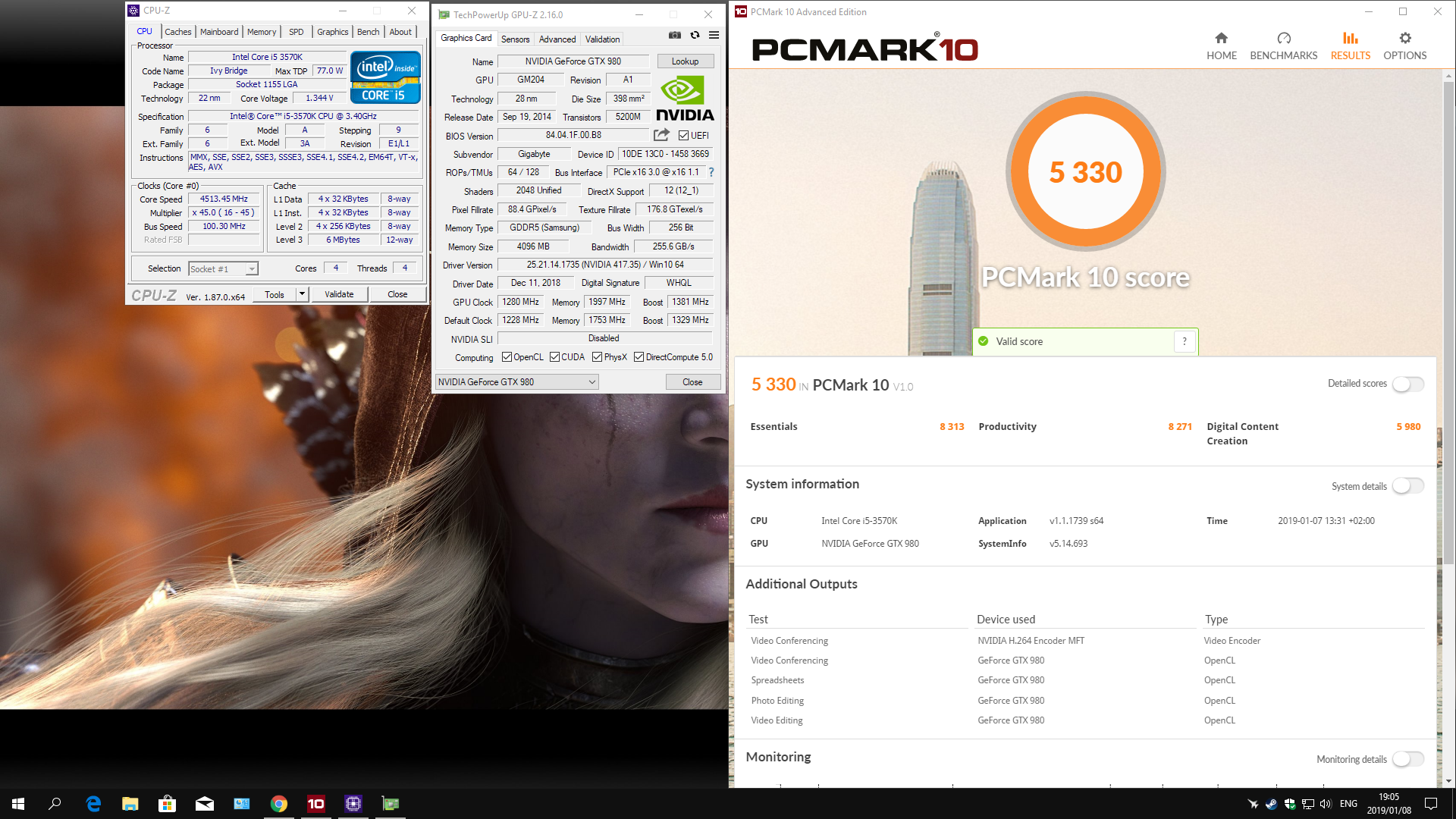Switch to CPU-Z Bench tab
This screenshot has width=1456, height=819.
368,32
